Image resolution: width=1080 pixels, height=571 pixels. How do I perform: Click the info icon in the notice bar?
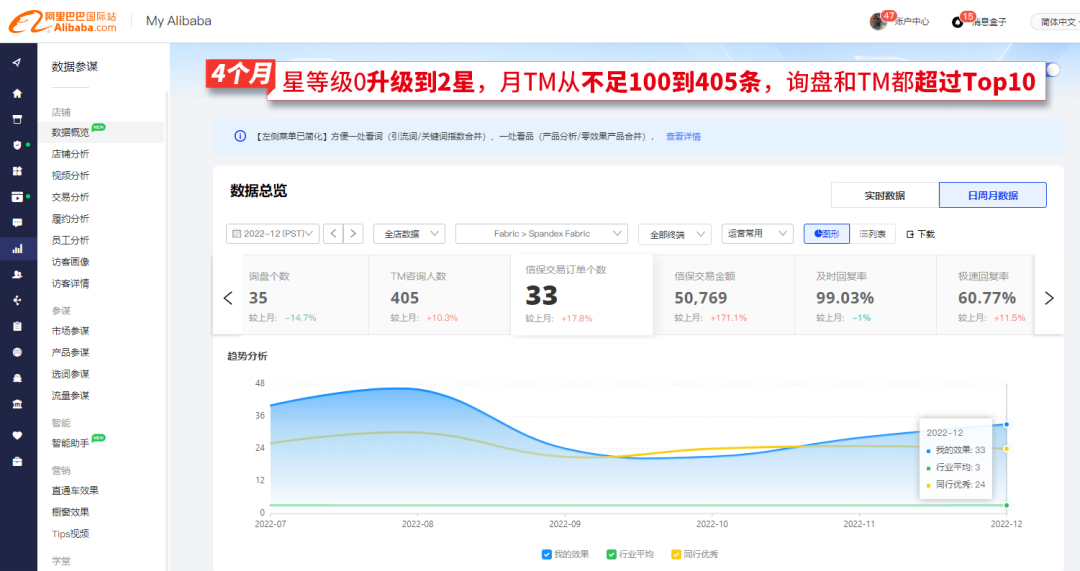pyautogui.click(x=240, y=136)
